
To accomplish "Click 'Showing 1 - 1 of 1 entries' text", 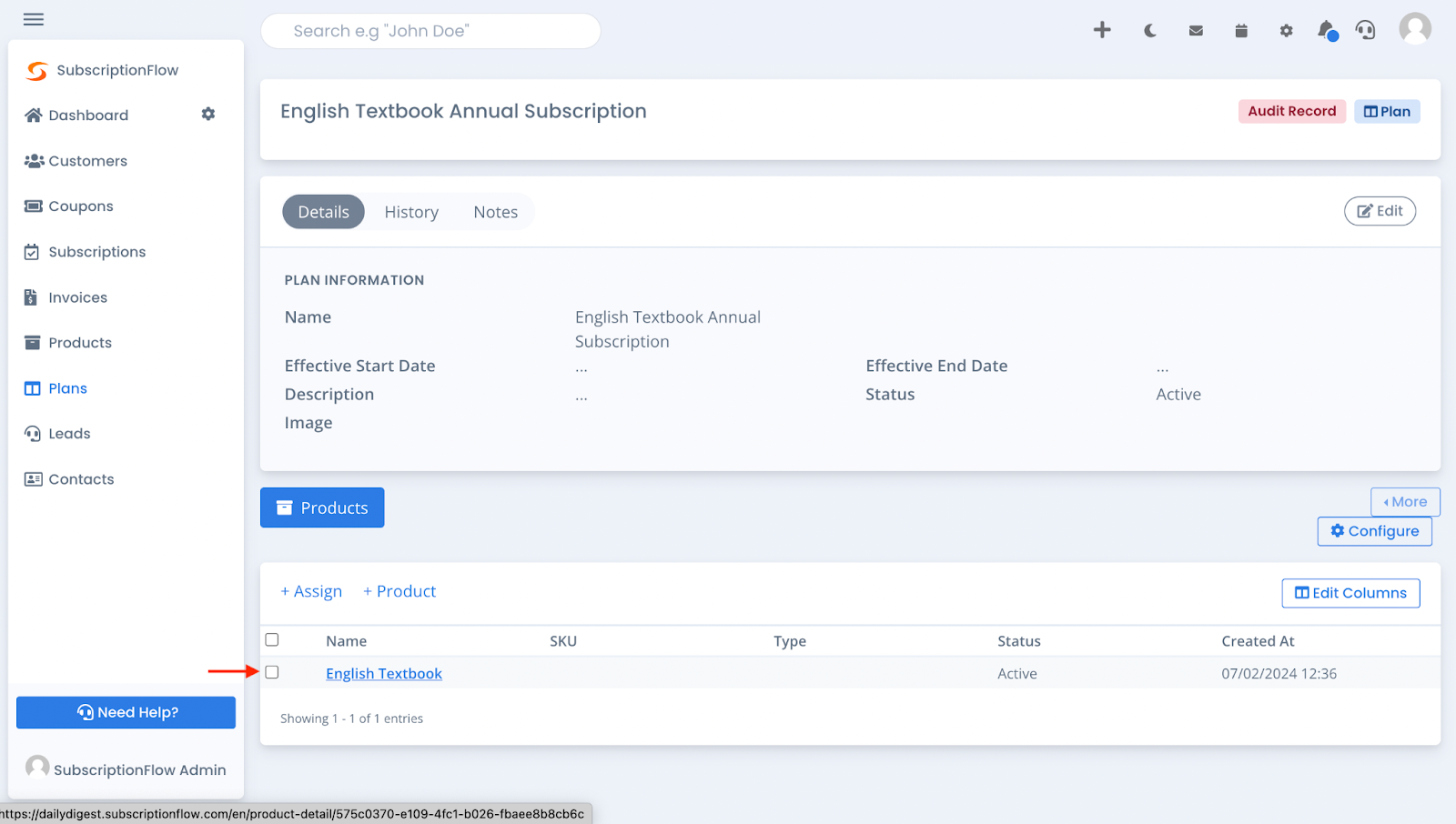I will 351,718.
